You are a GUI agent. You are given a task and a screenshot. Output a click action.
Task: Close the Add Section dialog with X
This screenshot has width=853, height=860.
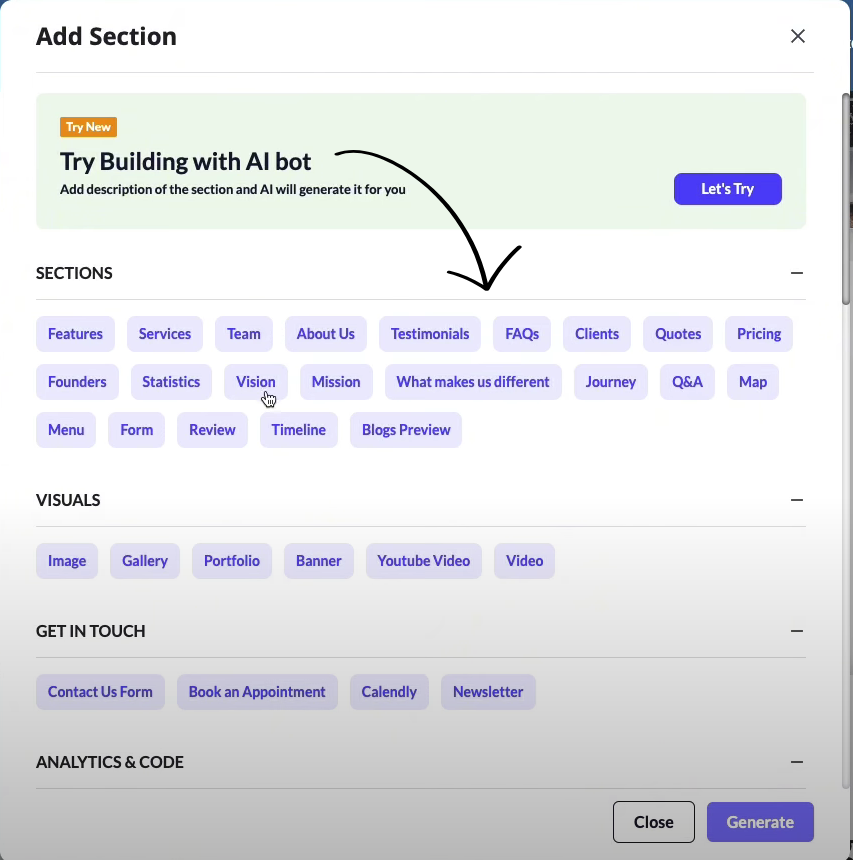[x=798, y=36]
